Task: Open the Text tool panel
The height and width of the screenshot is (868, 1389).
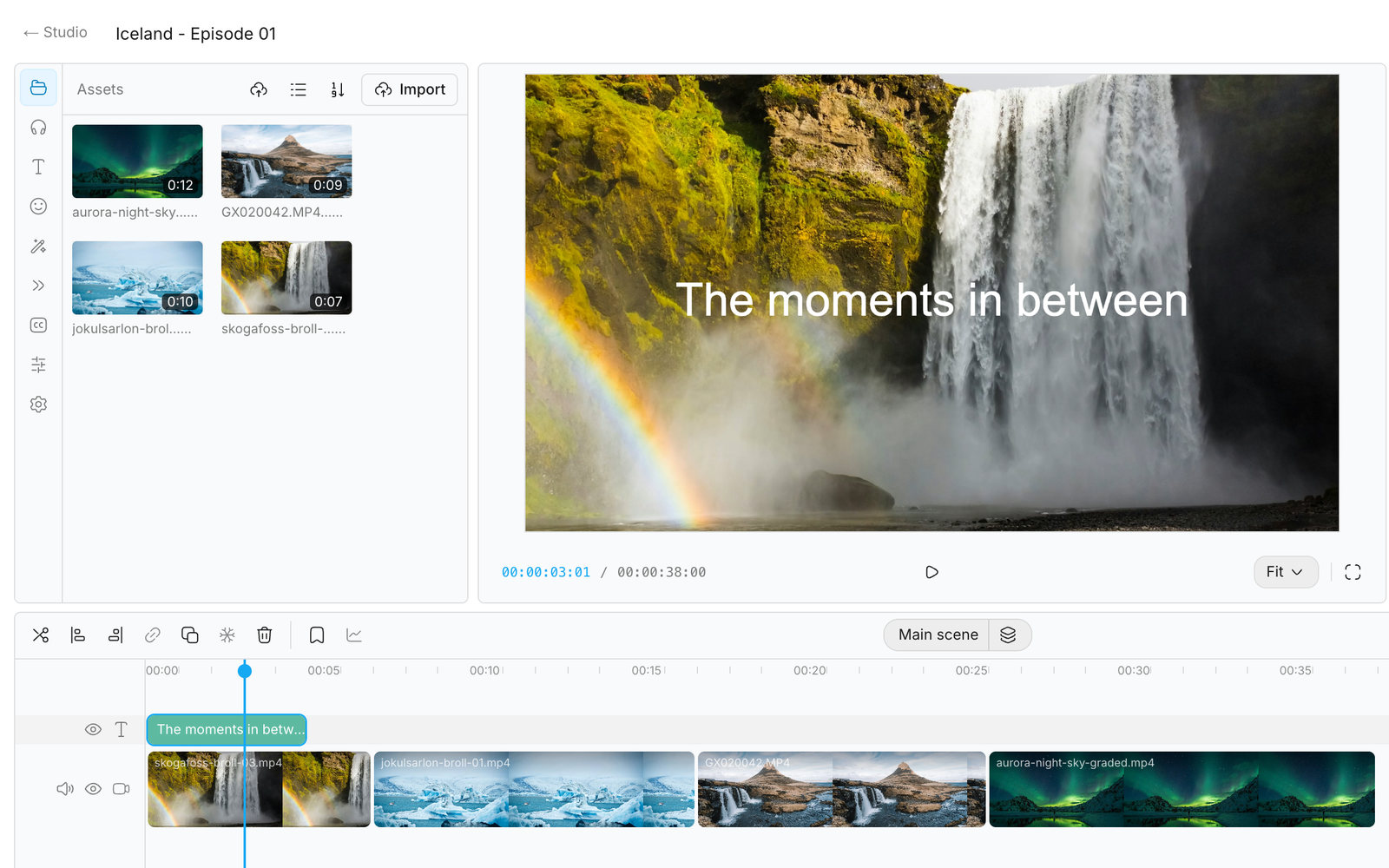Action: [38, 167]
